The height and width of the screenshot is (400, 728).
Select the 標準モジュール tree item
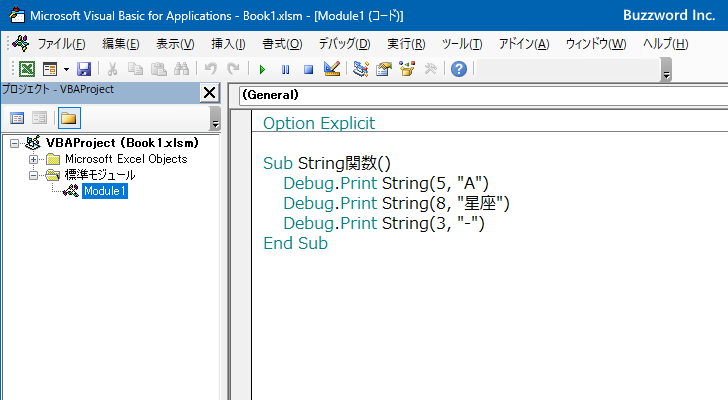pos(100,175)
